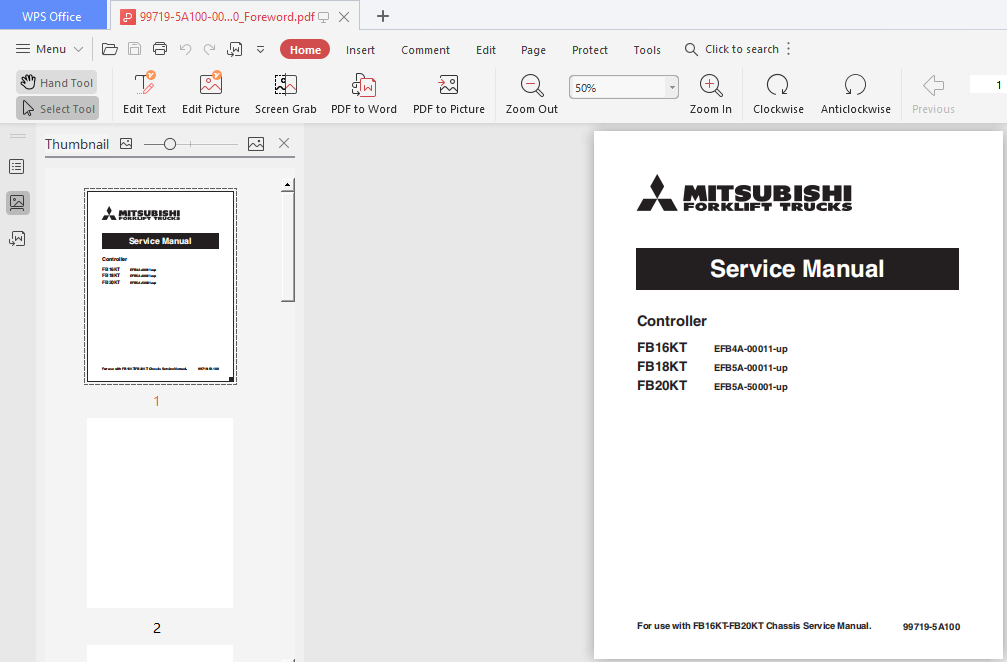
Task: Open the Comment tab
Action: click(x=425, y=50)
